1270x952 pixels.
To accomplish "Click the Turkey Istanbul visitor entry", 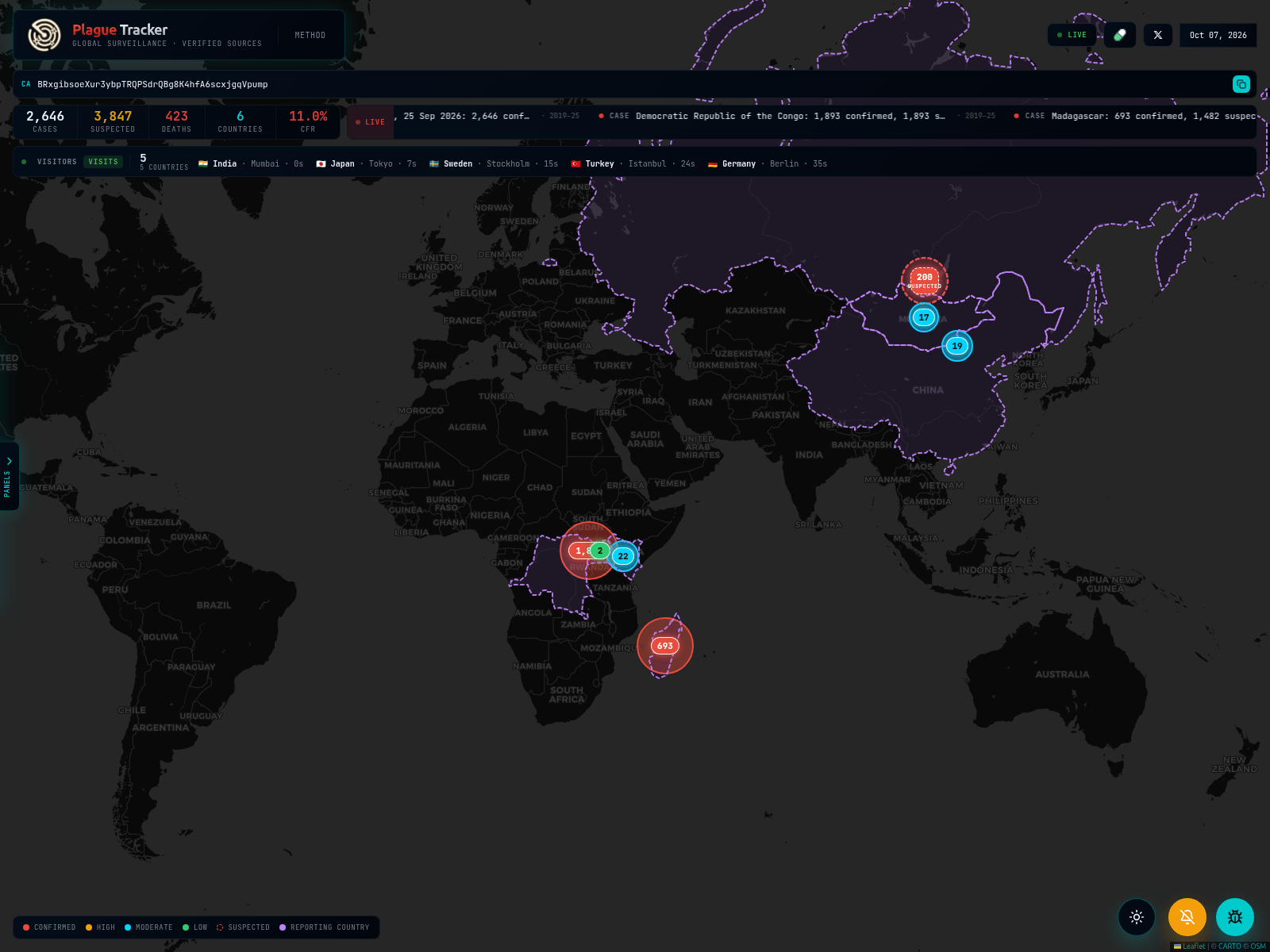I will (633, 163).
